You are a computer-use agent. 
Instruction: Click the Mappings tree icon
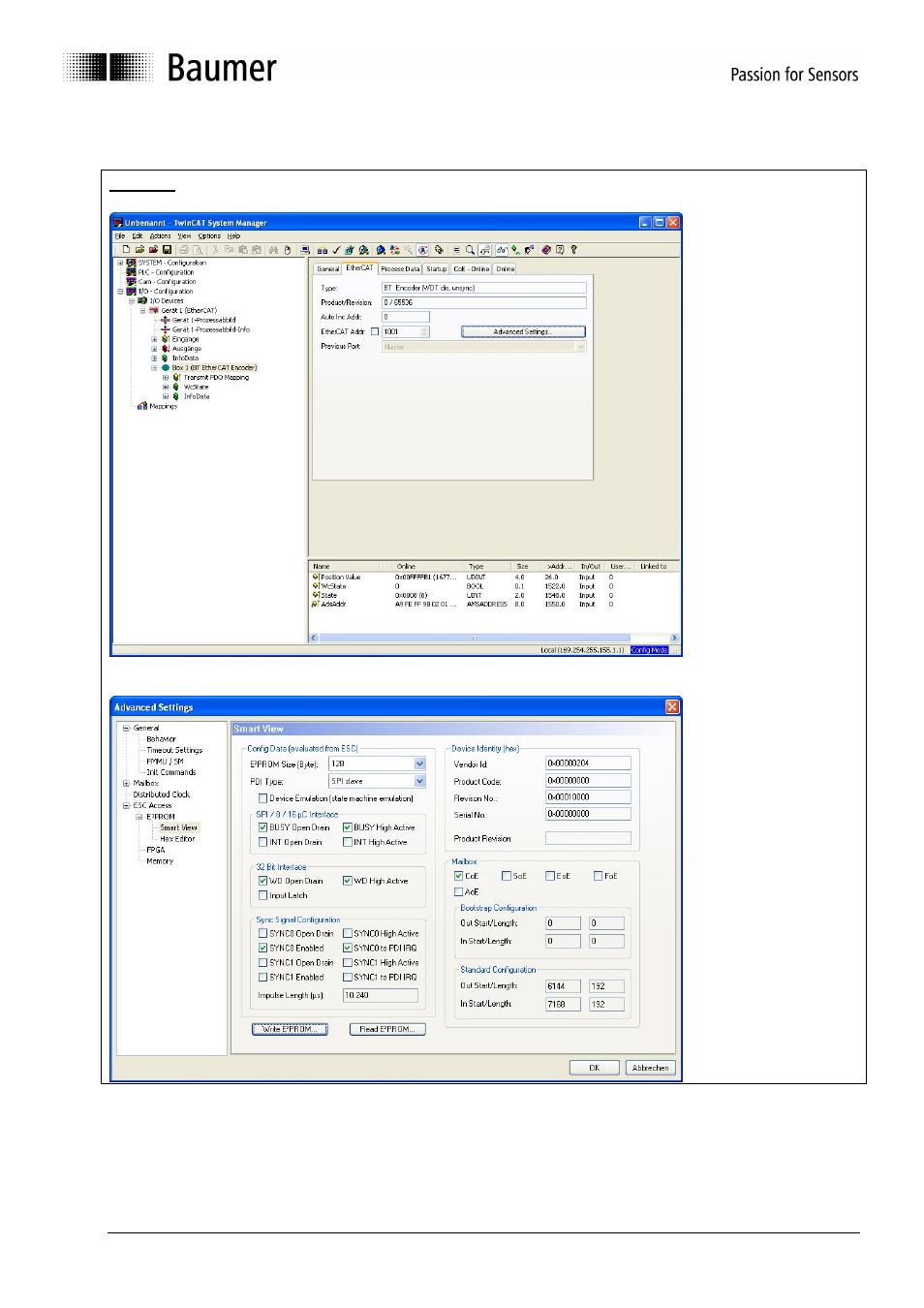(x=142, y=406)
